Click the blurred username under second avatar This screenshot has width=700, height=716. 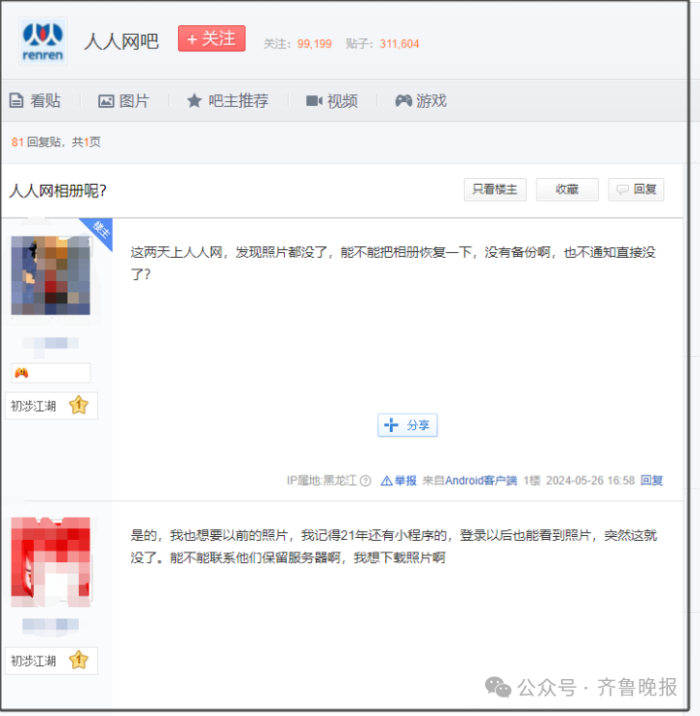click(50, 624)
